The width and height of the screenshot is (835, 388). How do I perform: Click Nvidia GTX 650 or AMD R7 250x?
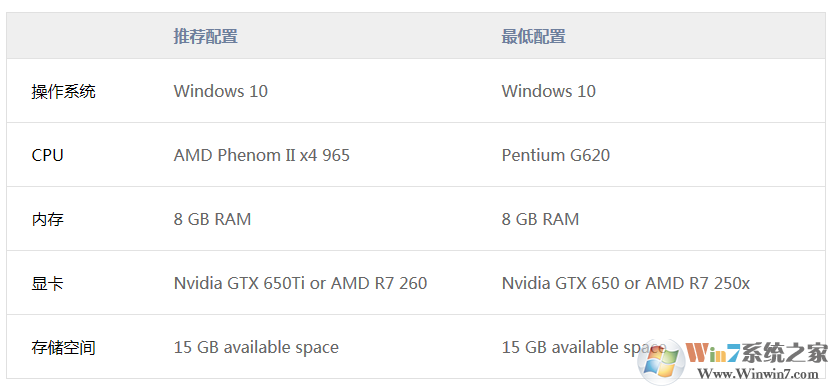pyautogui.click(x=626, y=283)
